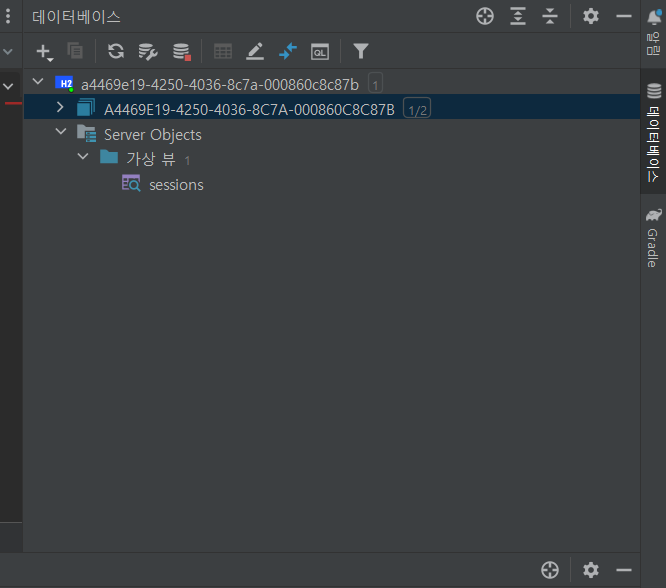Select the A4469E19-4250-4036-8C7A-000860C8C87B database row
This screenshot has height=588, width=666.
click(x=332, y=107)
